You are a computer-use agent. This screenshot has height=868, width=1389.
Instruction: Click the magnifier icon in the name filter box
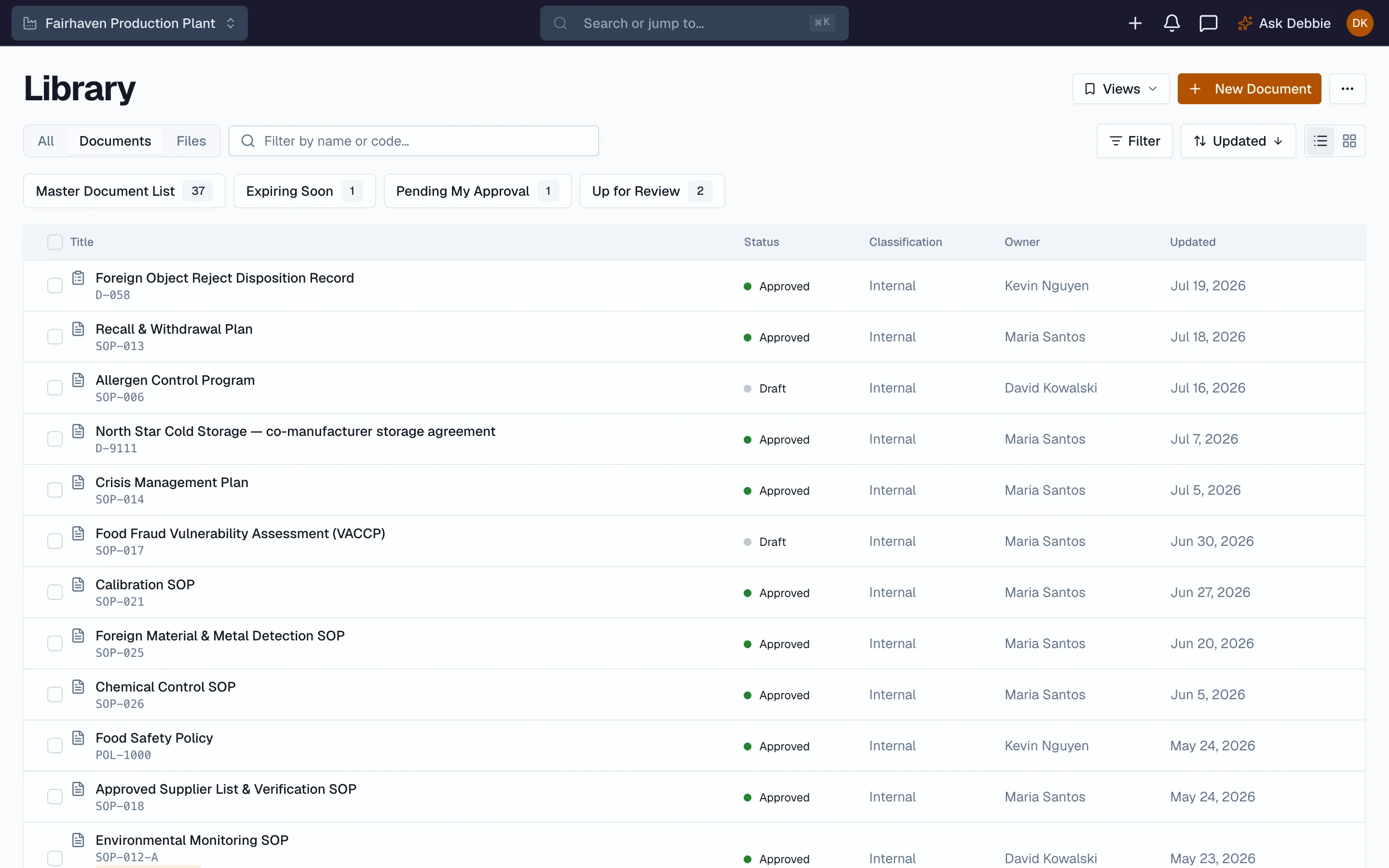pos(247,141)
